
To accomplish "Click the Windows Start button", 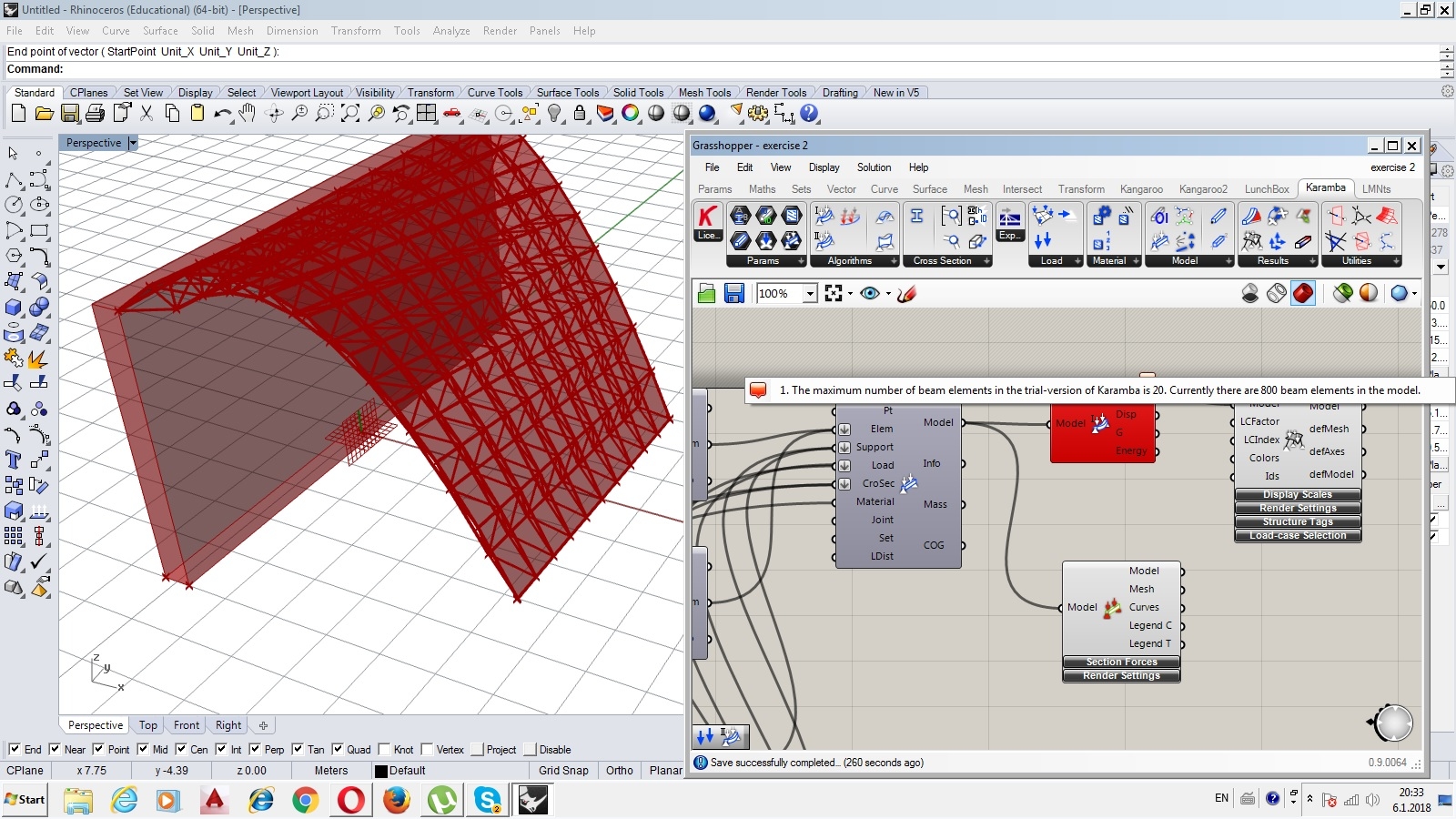I will pos(25,800).
